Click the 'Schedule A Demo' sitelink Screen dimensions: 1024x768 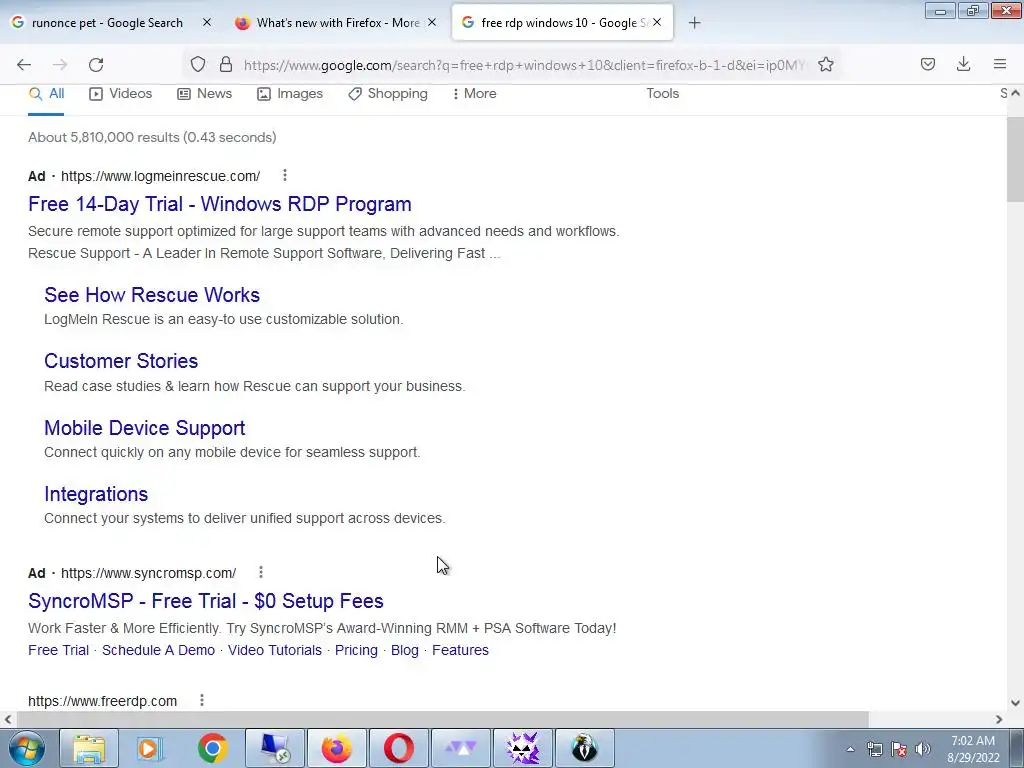[x=158, y=650]
